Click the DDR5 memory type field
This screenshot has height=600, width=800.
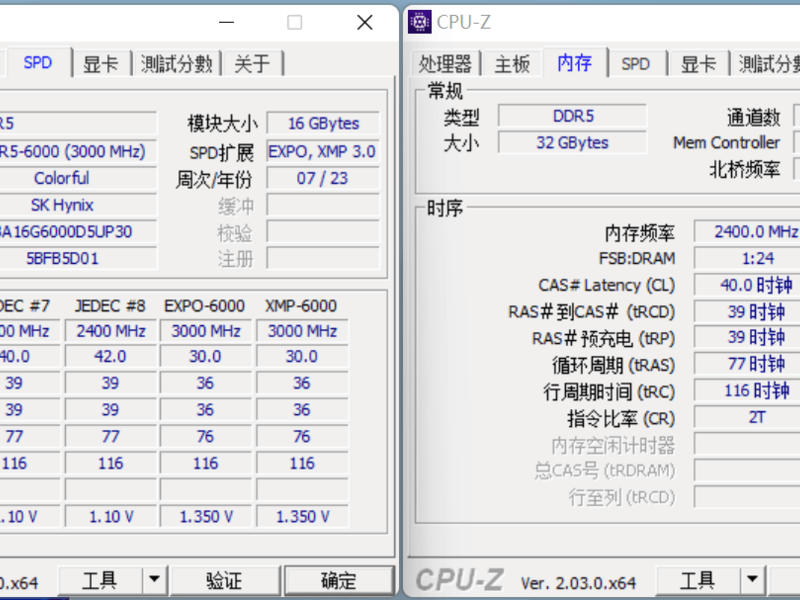tap(572, 116)
